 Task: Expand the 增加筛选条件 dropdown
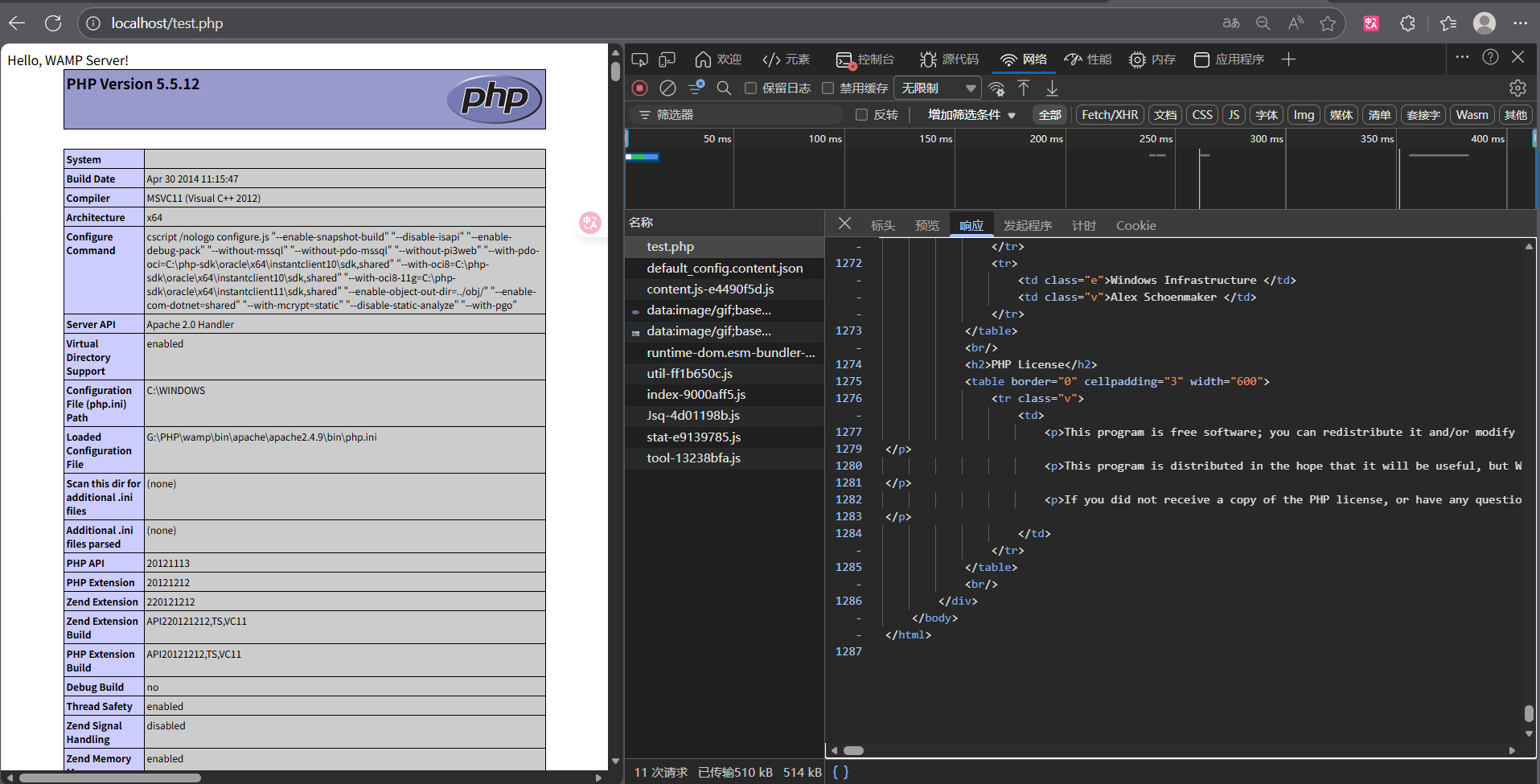tap(971, 115)
